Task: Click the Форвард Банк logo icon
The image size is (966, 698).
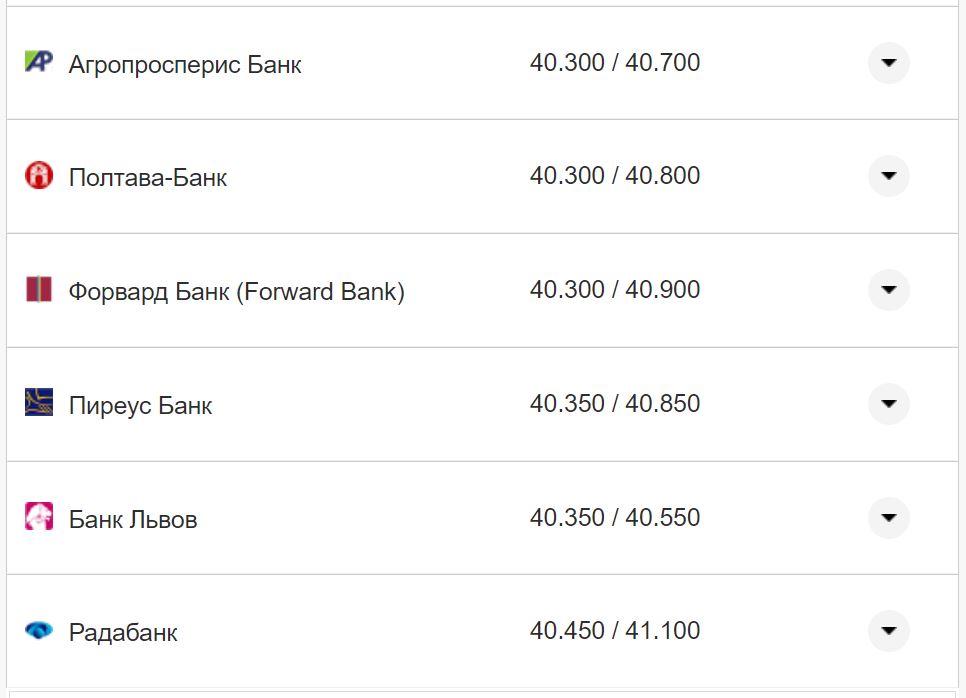Action: (x=38, y=290)
